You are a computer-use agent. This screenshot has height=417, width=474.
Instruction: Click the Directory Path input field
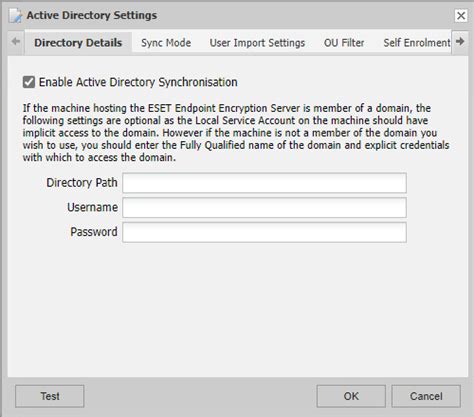tap(264, 183)
